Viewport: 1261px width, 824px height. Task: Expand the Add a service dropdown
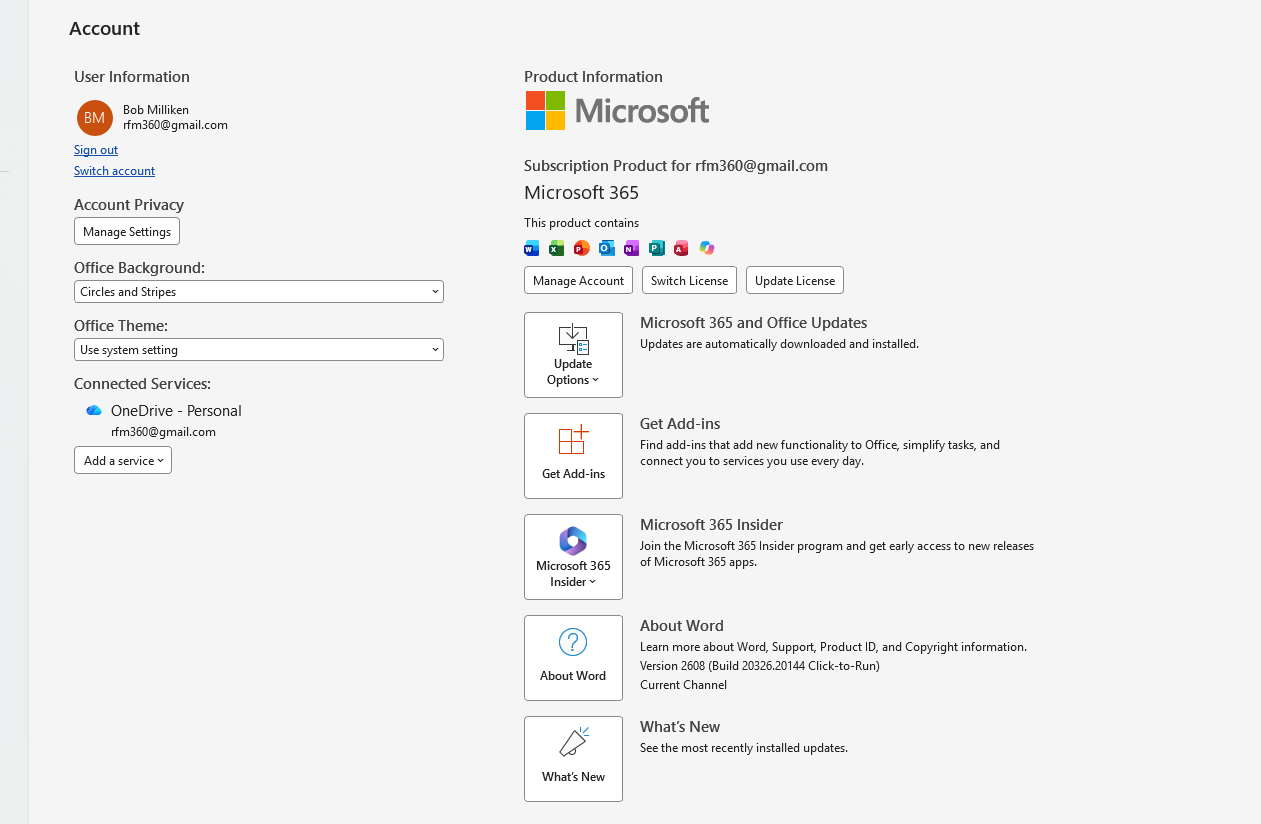pyautogui.click(x=123, y=461)
